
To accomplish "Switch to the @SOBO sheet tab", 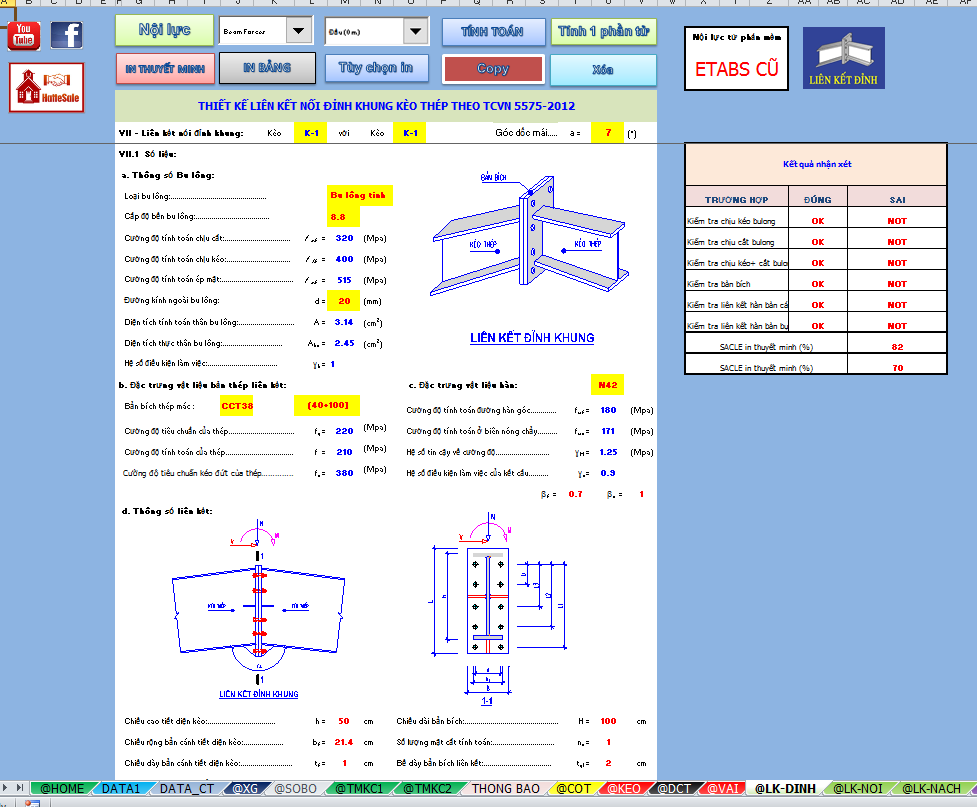I will point(295,788).
